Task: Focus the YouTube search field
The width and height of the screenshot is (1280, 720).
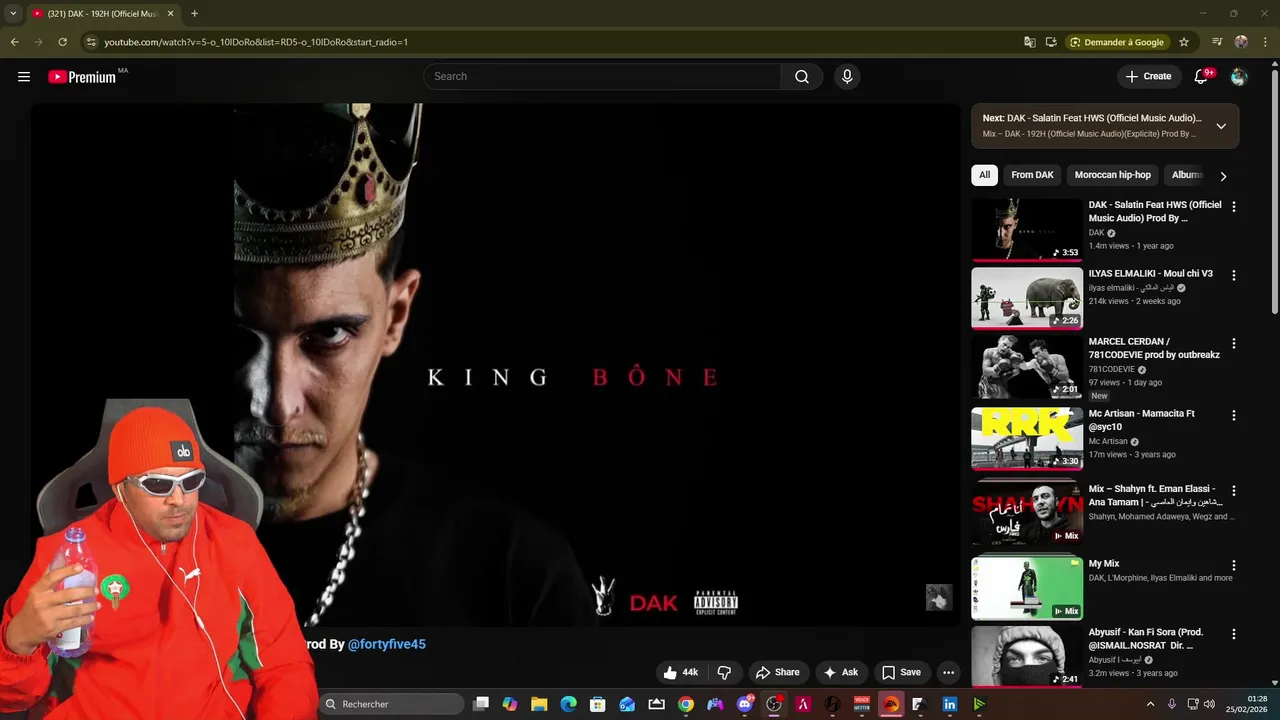Action: tap(602, 76)
